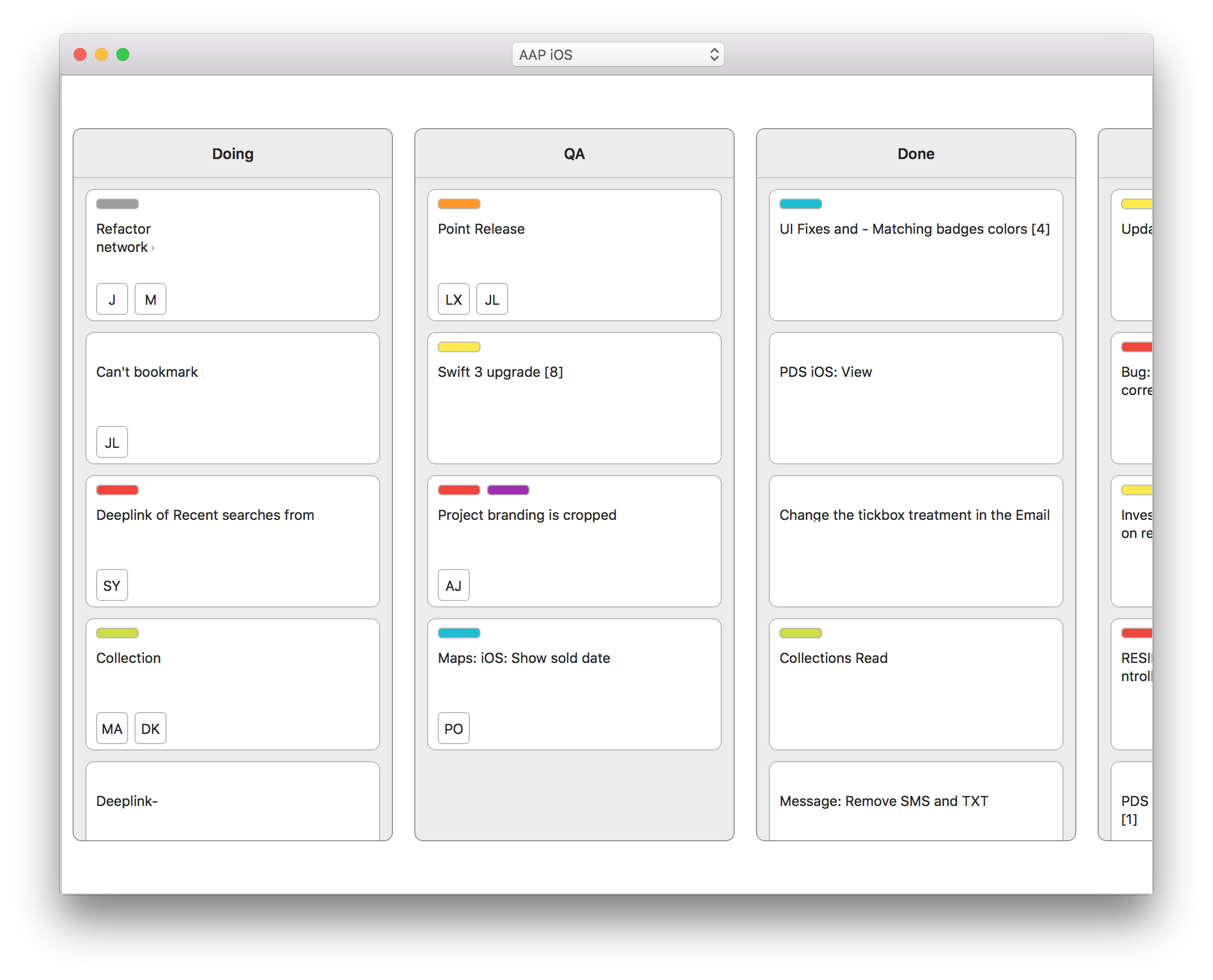Viewport: 1213px width, 980px height.
Task: Select the Done column header
Action: coord(916,154)
